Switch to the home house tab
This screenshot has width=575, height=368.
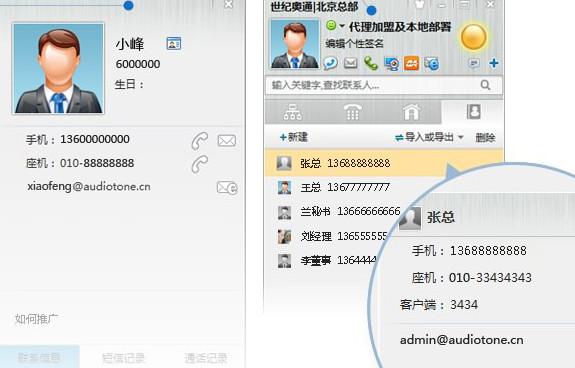tap(411, 112)
